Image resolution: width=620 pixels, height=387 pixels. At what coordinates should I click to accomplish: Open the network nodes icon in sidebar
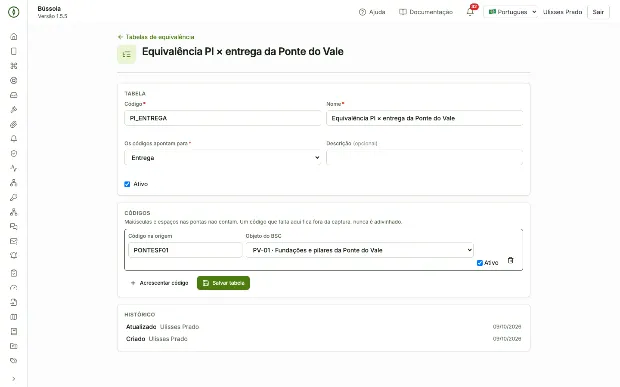pos(13,212)
